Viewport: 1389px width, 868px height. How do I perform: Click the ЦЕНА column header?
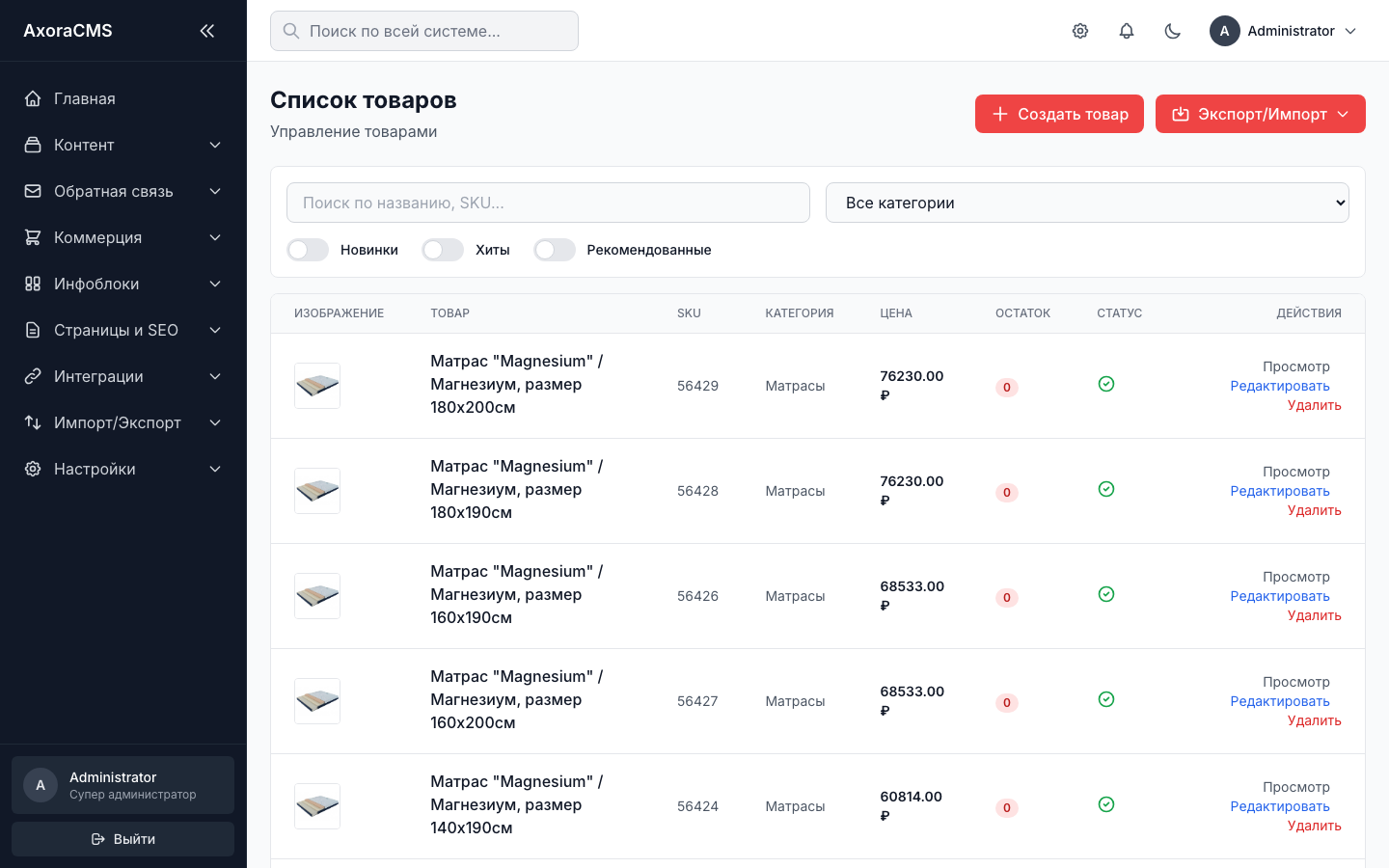896,313
